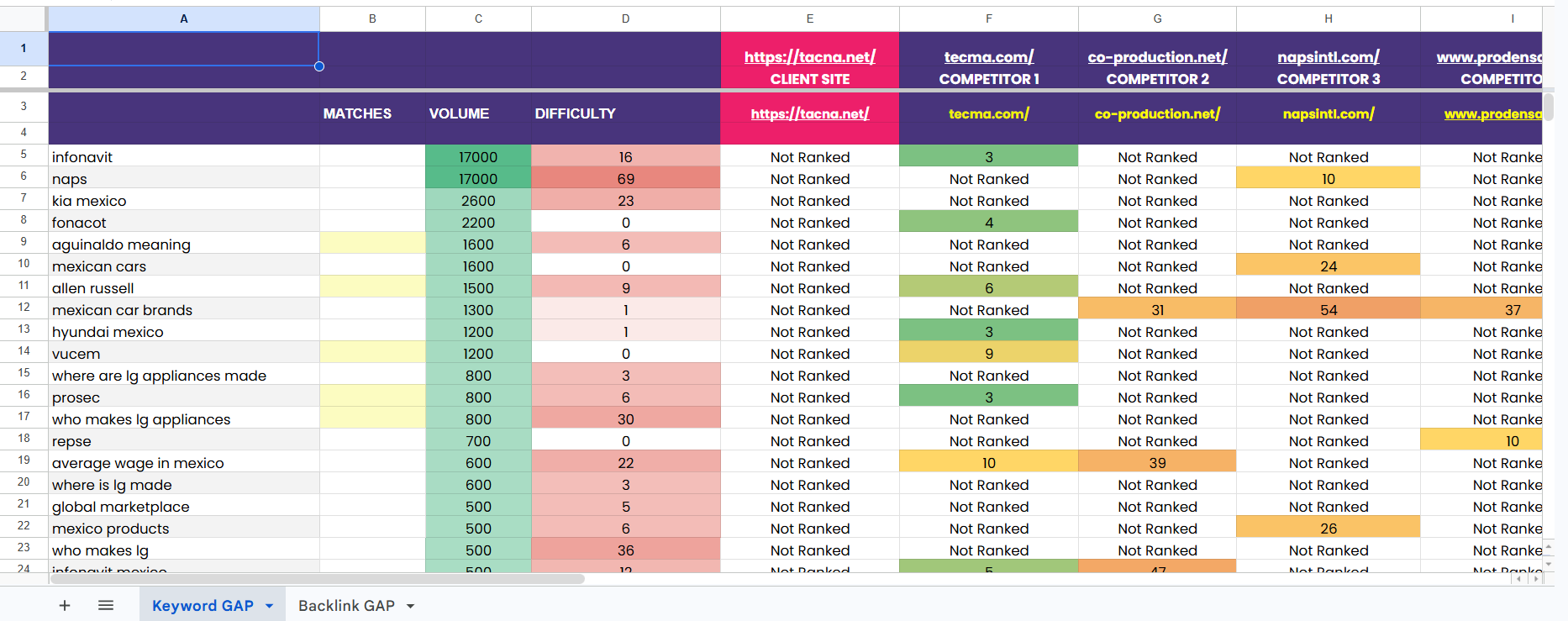The width and height of the screenshot is (1568, 621).
Task: Open the www.prodensa link in row 3
Action: (1493, 113)
